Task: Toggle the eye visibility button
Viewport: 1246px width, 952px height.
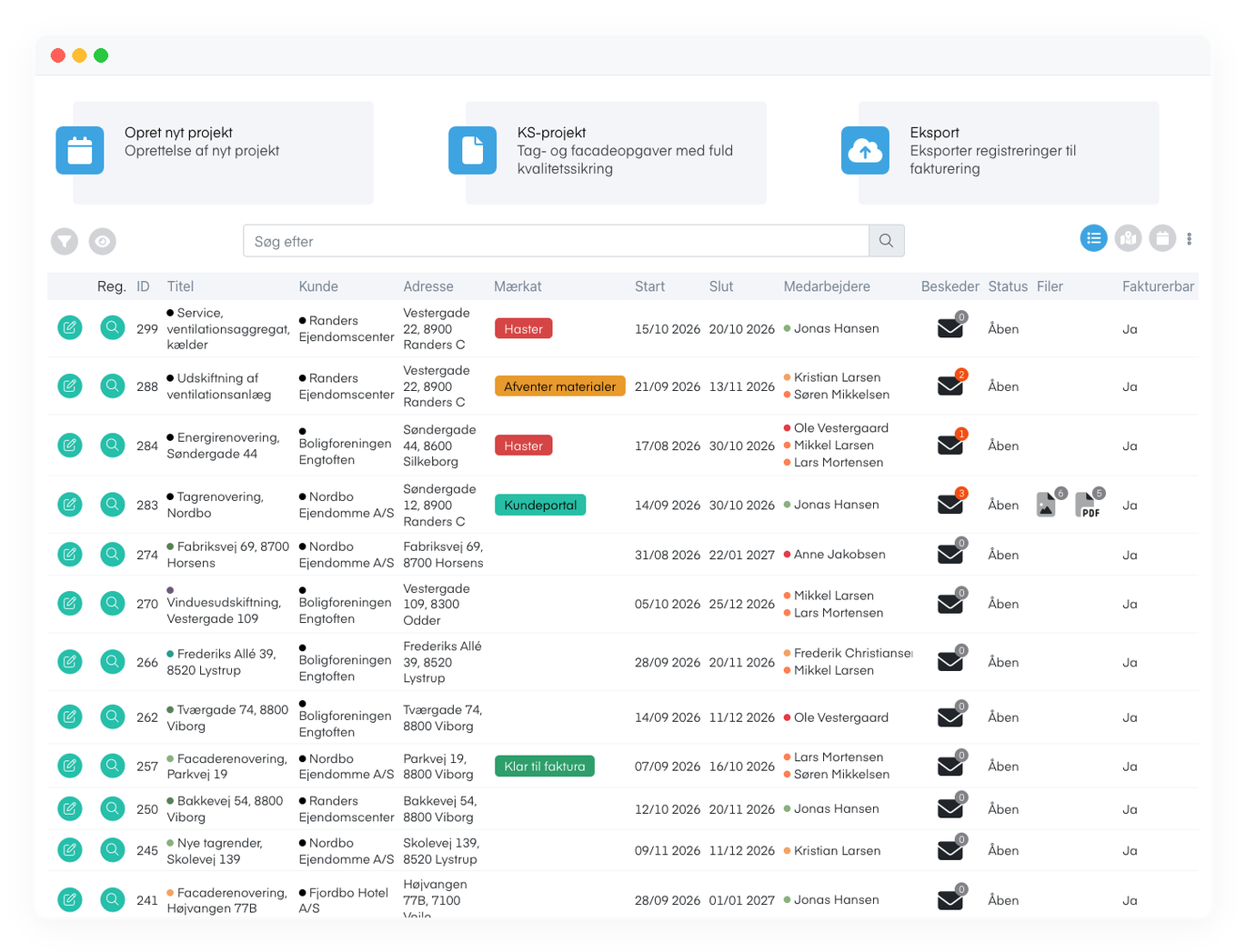Action: (103, 241)
